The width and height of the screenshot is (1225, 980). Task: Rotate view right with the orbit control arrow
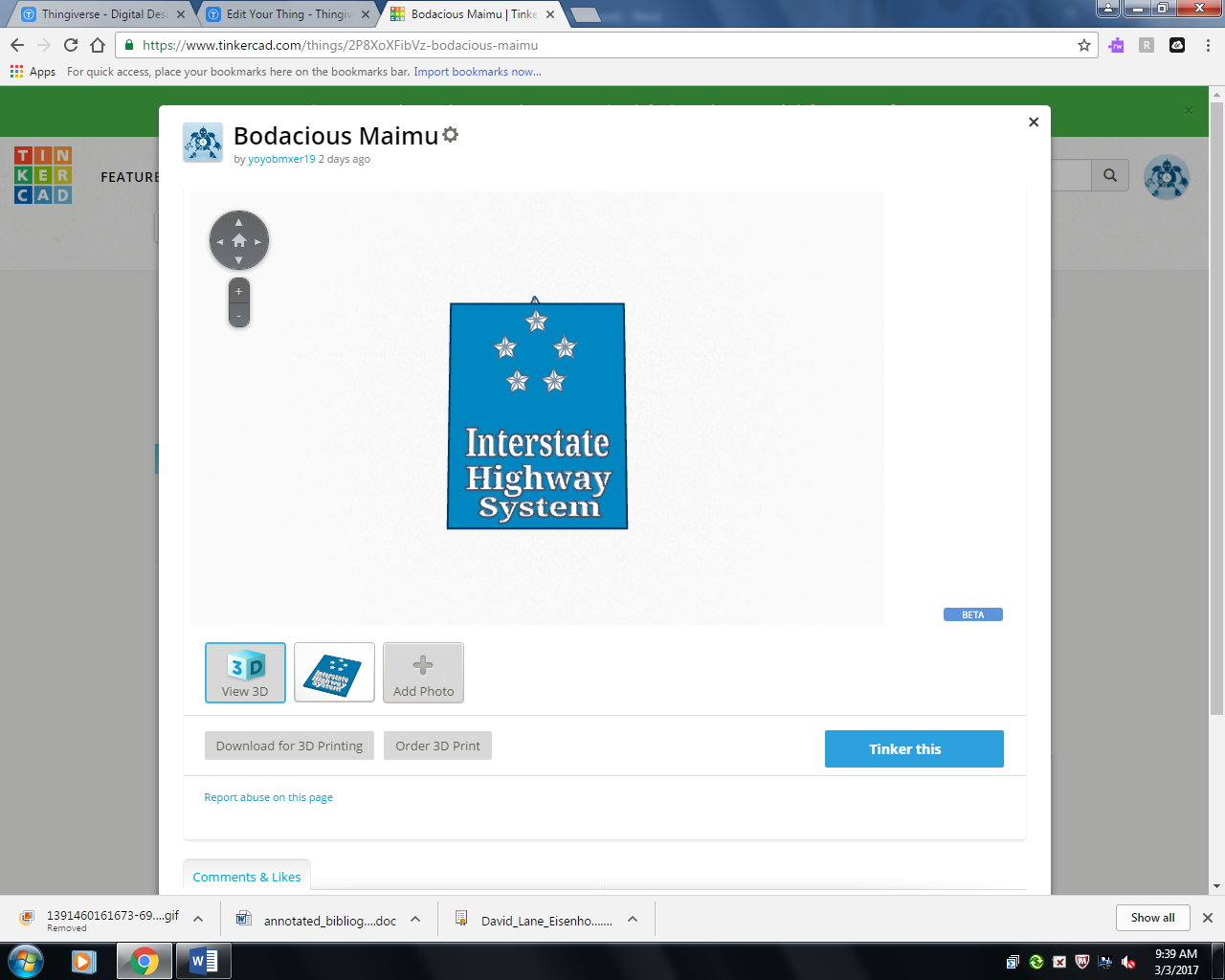(x=258, y=241)
